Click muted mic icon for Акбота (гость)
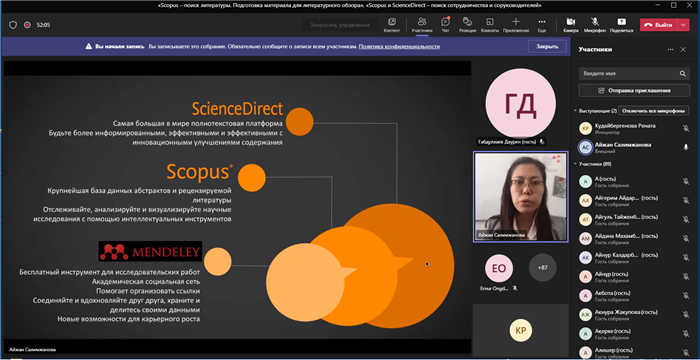This screenshot has width=700, height=360. pos(686,296)
